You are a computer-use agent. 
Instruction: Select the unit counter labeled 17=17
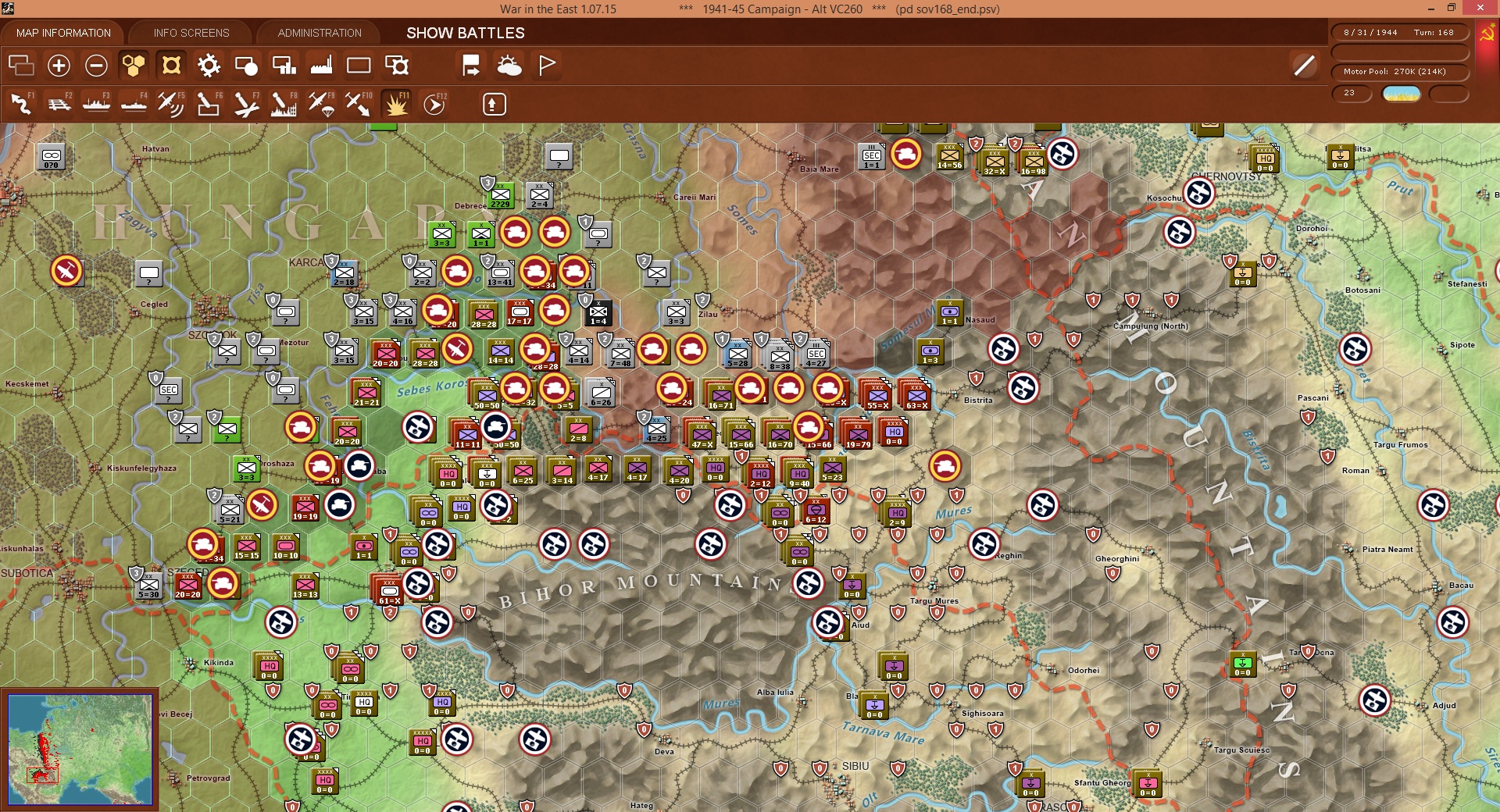(x=520, y=312)
